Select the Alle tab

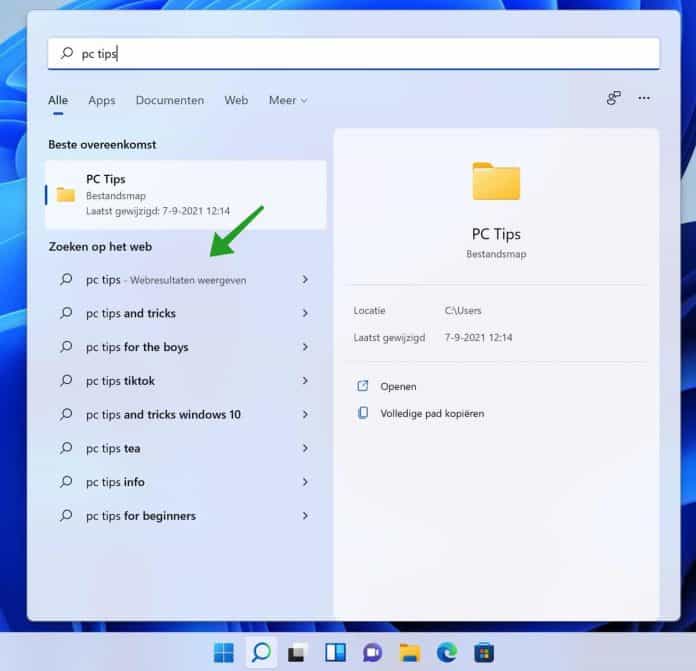click(x=58, y=100)
